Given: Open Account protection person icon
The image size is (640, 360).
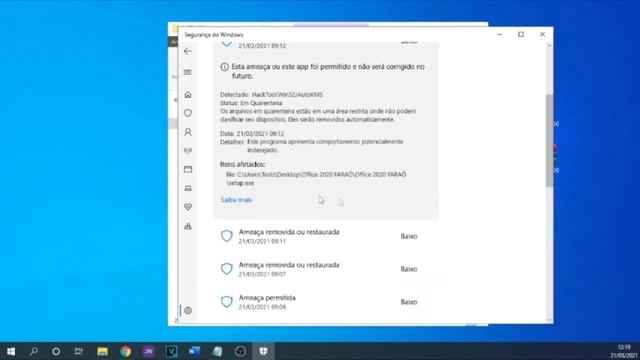Looking at the screenshot, I should pos(188,132).
